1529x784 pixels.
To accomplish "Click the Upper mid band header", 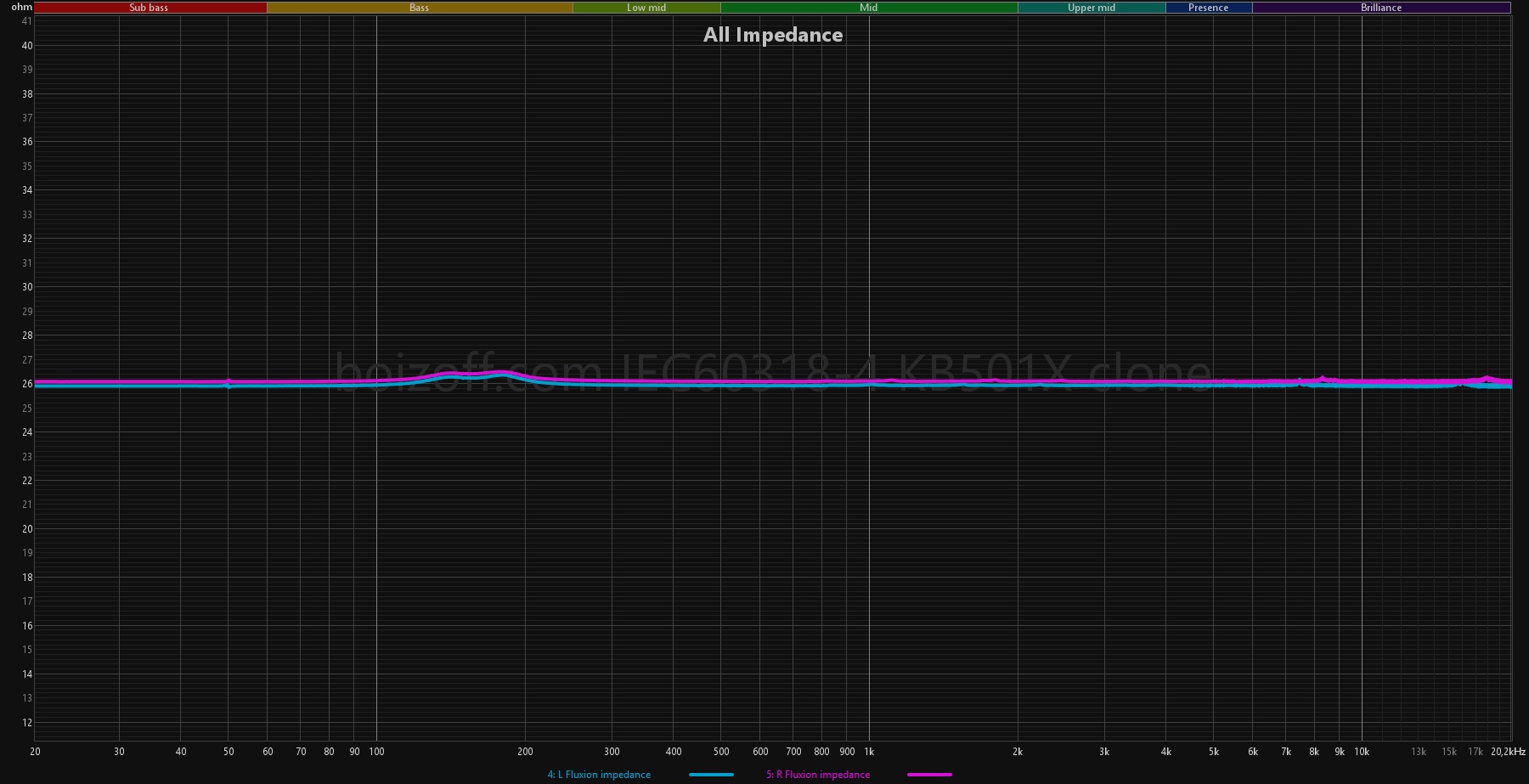I will (1091, 8).
